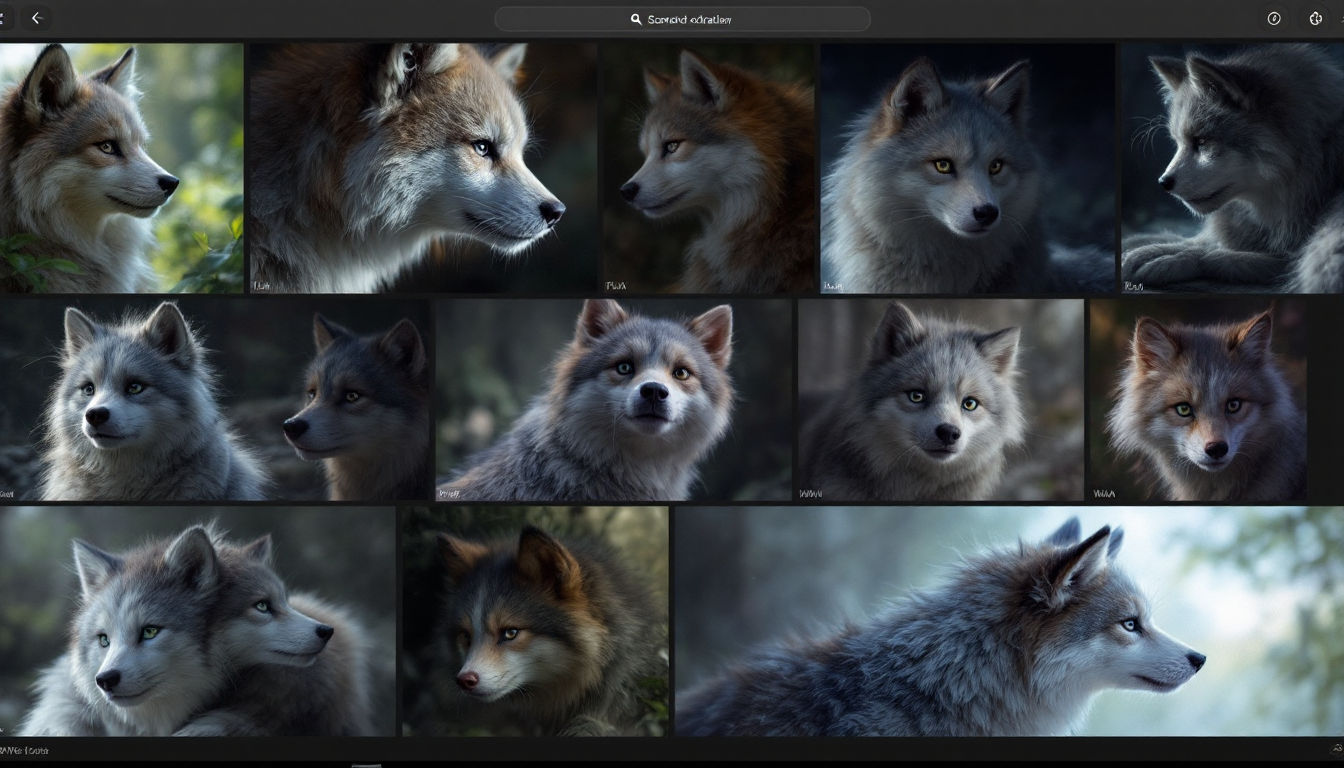
Task: Click the partially visible icon left of back arrow
Action: point(3,18)
